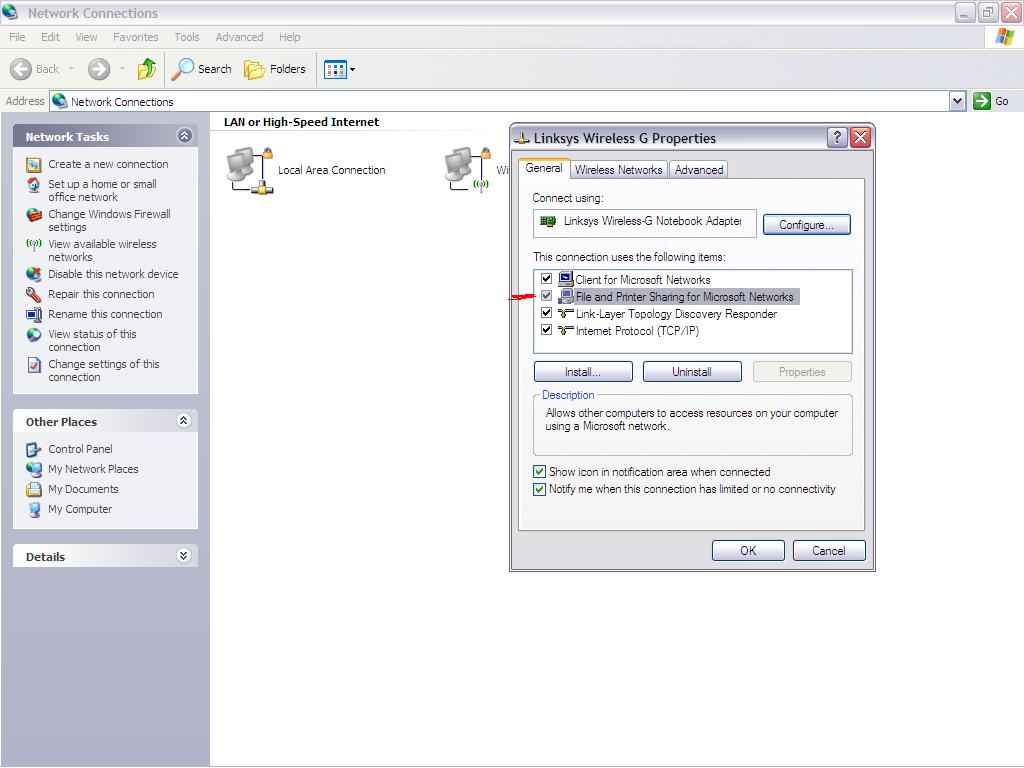The image size is (1024, 768).
Task: Switch to the Advanced tab in dialog
Action: (x=699, y=170)
